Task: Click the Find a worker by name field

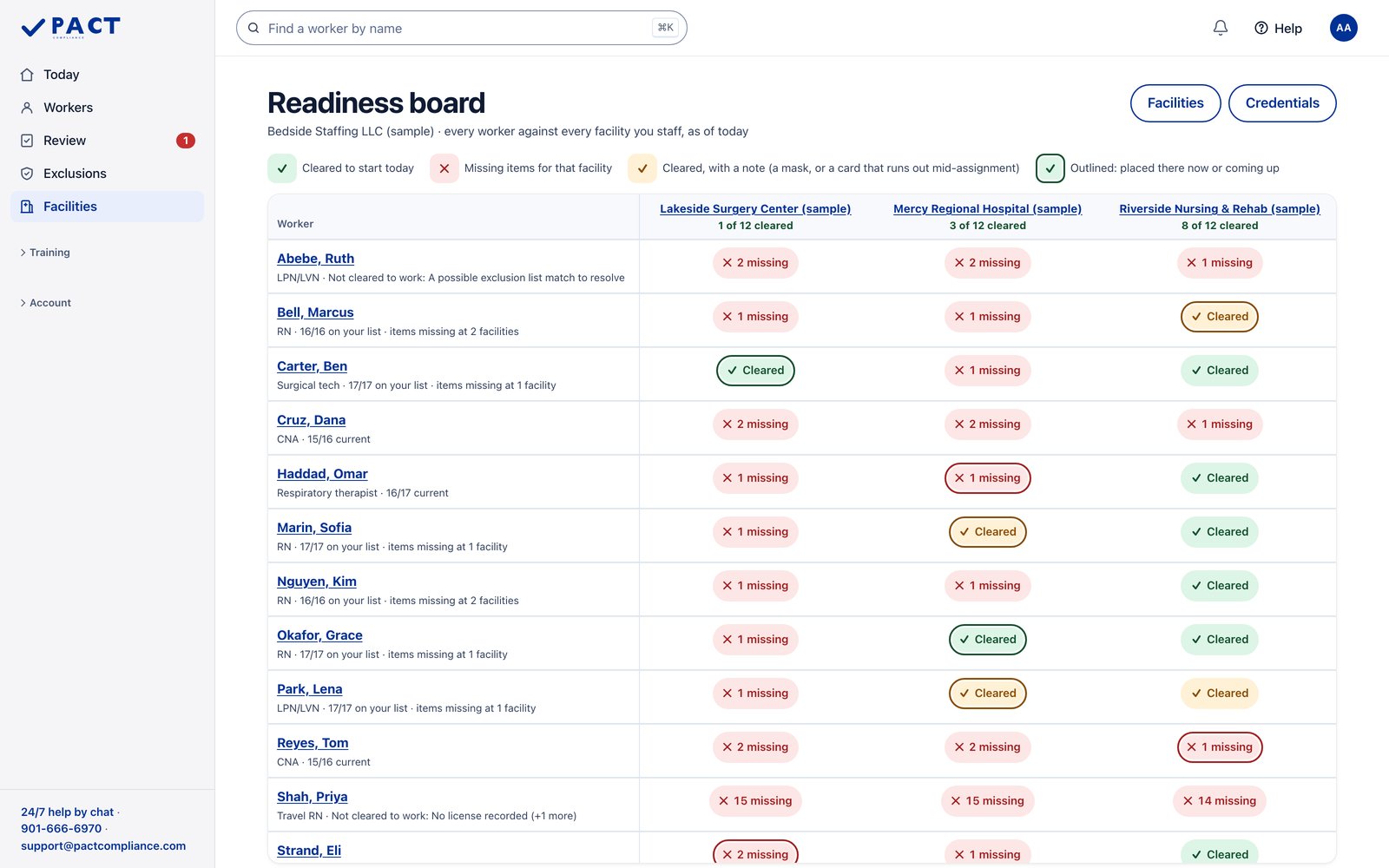Action: tap(462, 28)
